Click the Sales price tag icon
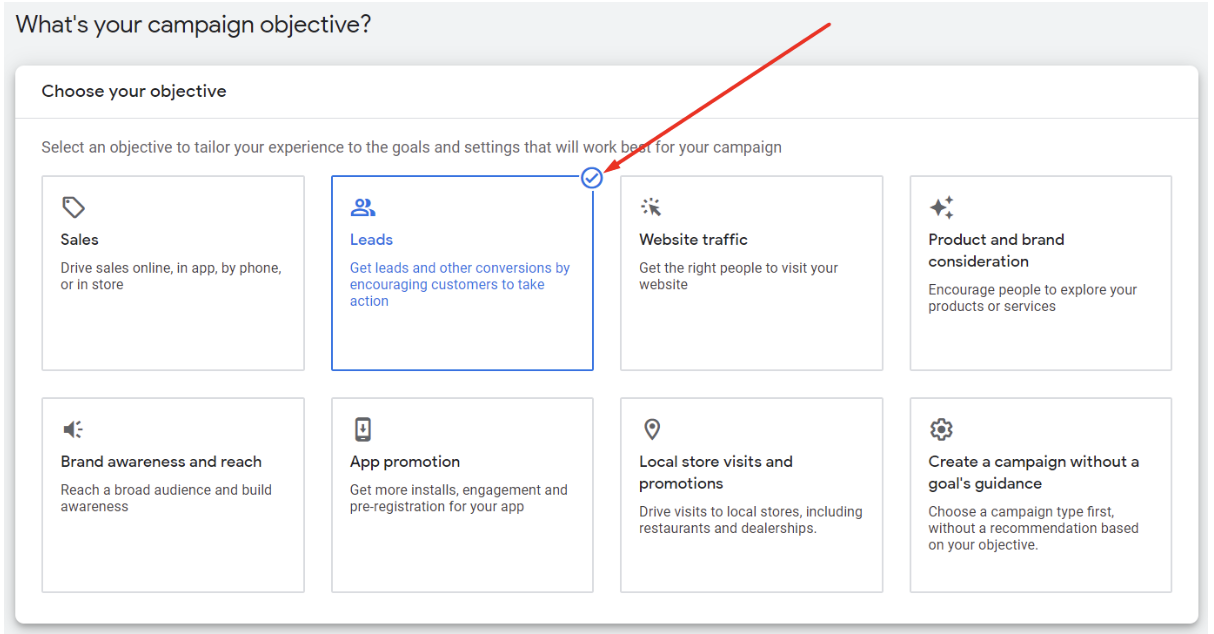The width and height of the screenshot is (1214, 634). (x=73, y=207)
